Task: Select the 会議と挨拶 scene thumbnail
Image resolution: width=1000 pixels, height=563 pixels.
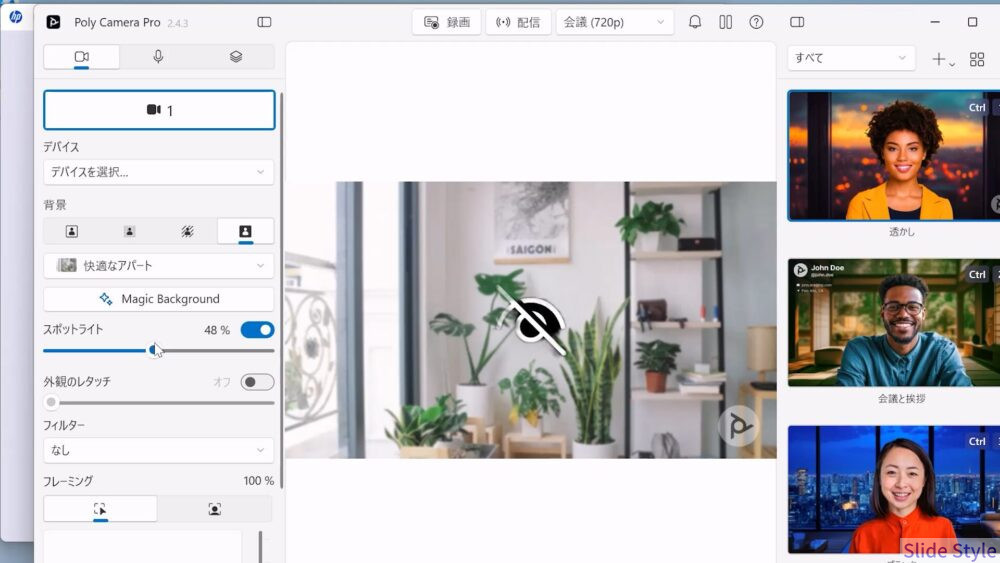Action: pos(894,323)
